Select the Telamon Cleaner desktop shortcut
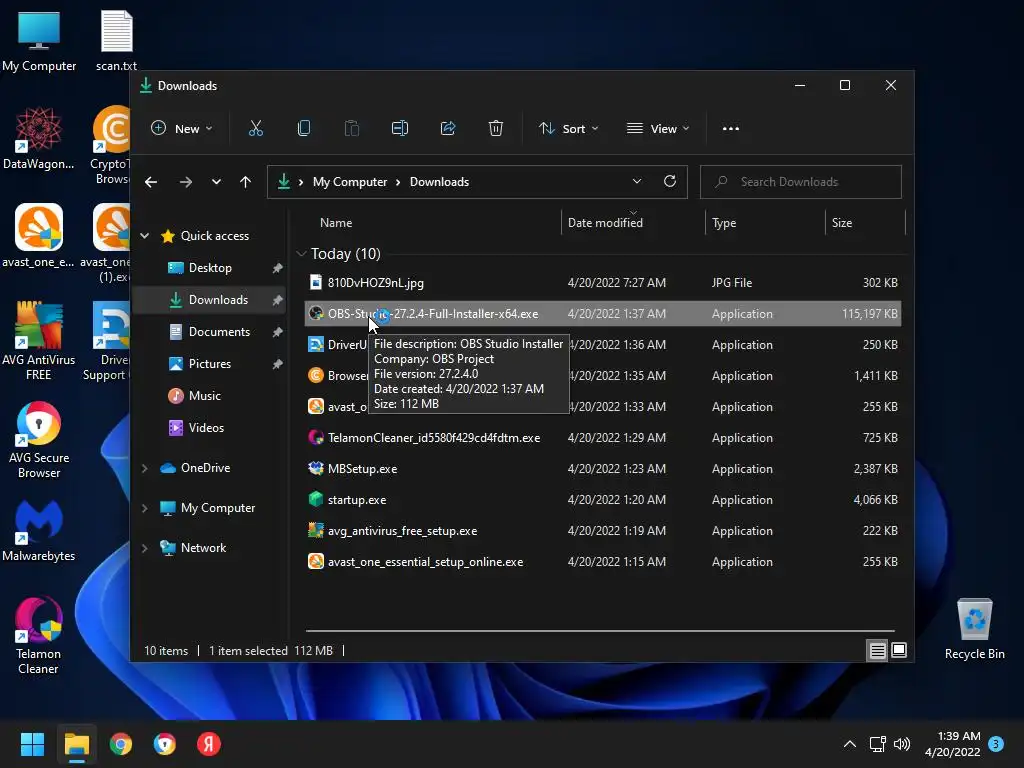1024x768 pixels. point(39,635)
